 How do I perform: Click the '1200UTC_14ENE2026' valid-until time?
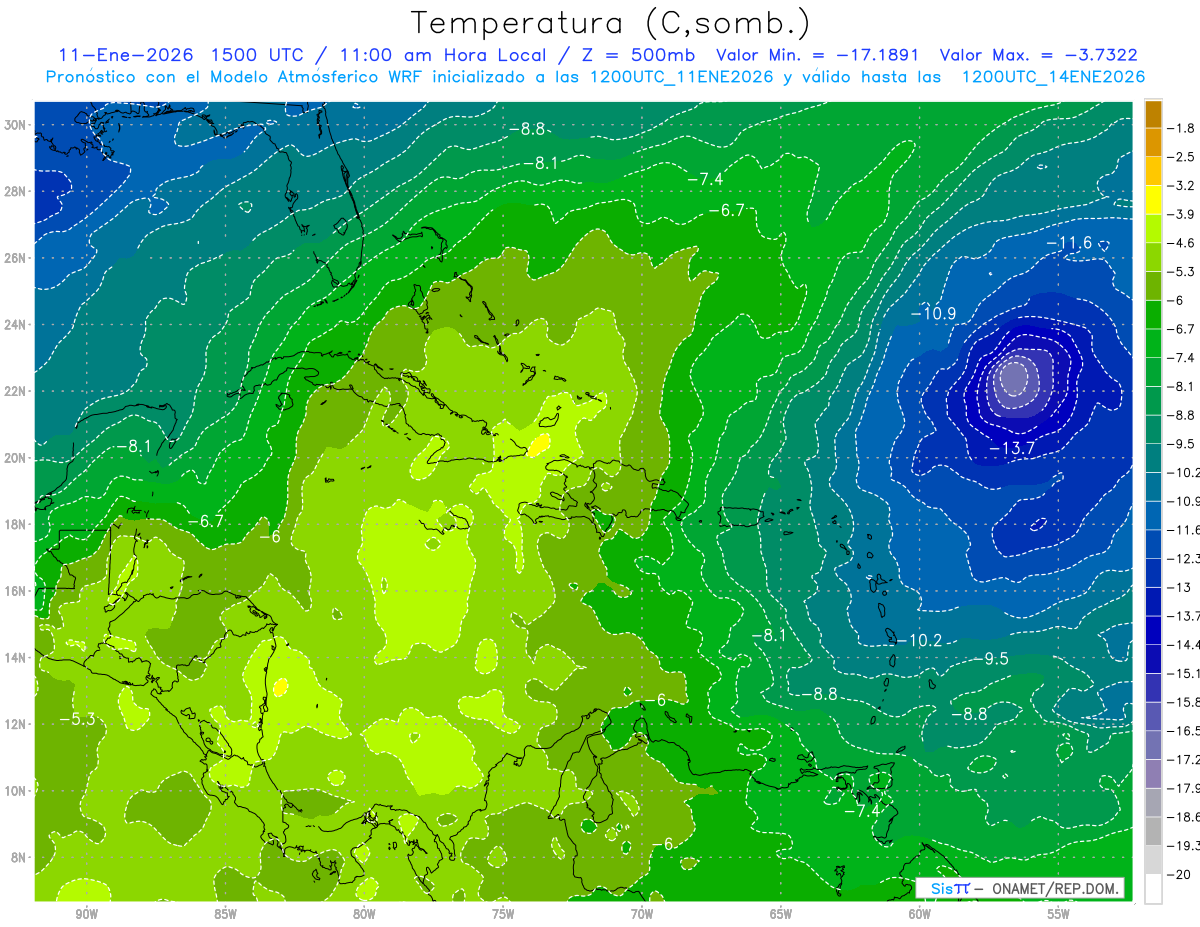click(x=1053, y=77)
